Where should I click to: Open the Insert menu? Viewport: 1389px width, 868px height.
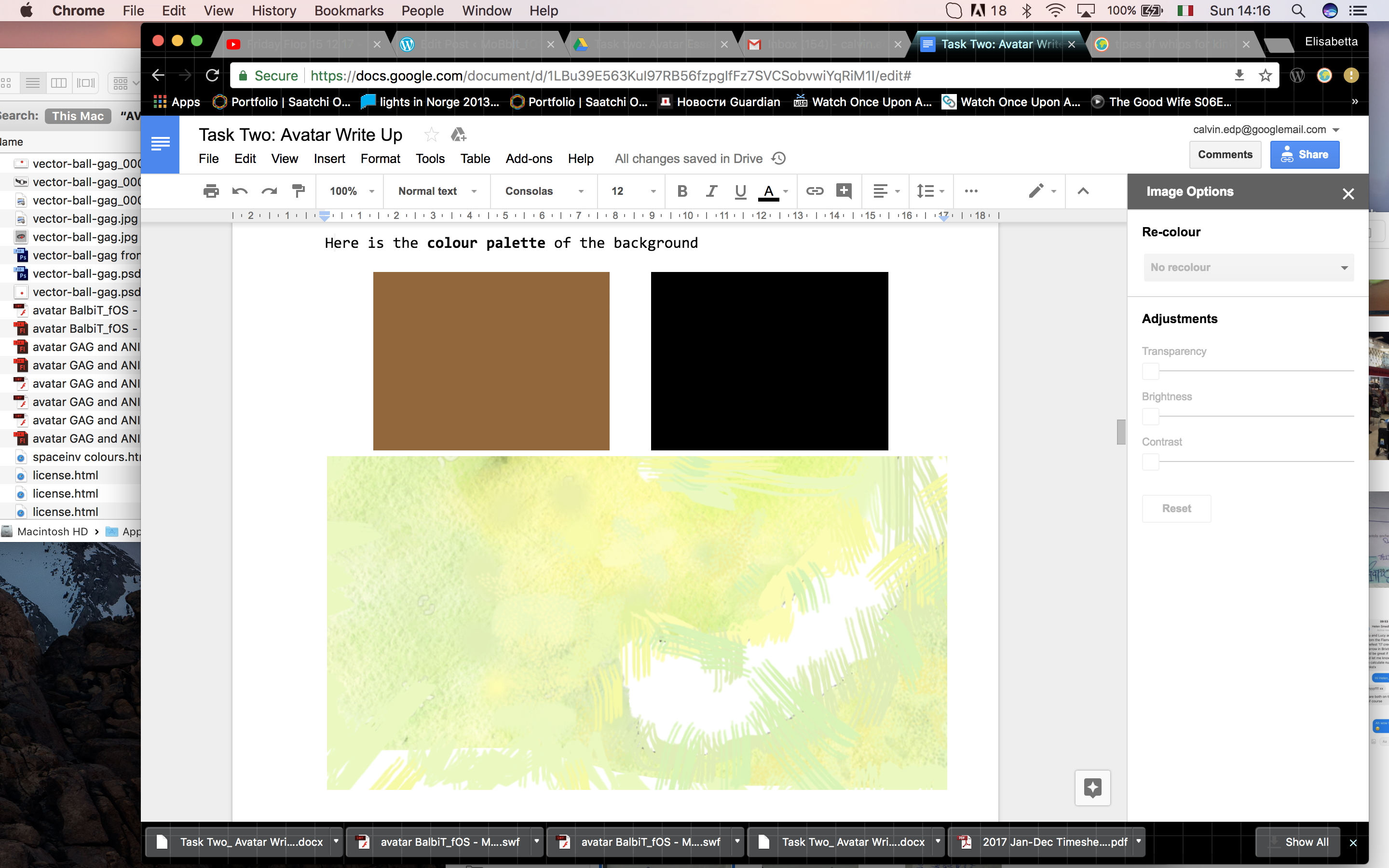329,159
